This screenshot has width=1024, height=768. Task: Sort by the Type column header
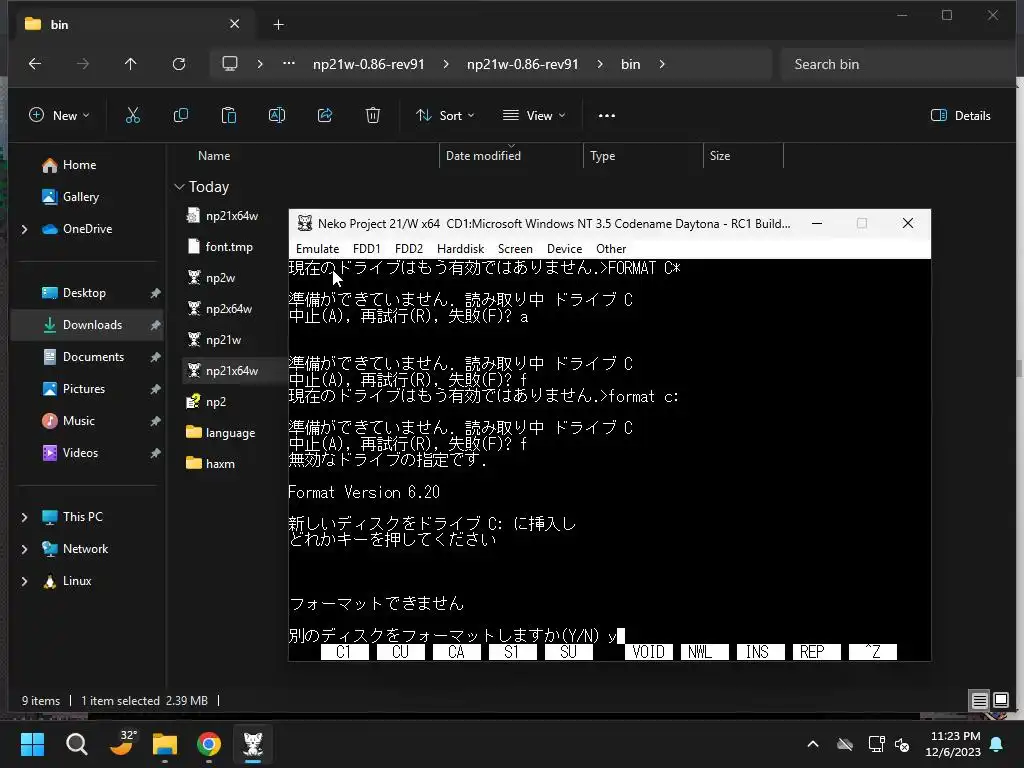(x=602, y=156)
